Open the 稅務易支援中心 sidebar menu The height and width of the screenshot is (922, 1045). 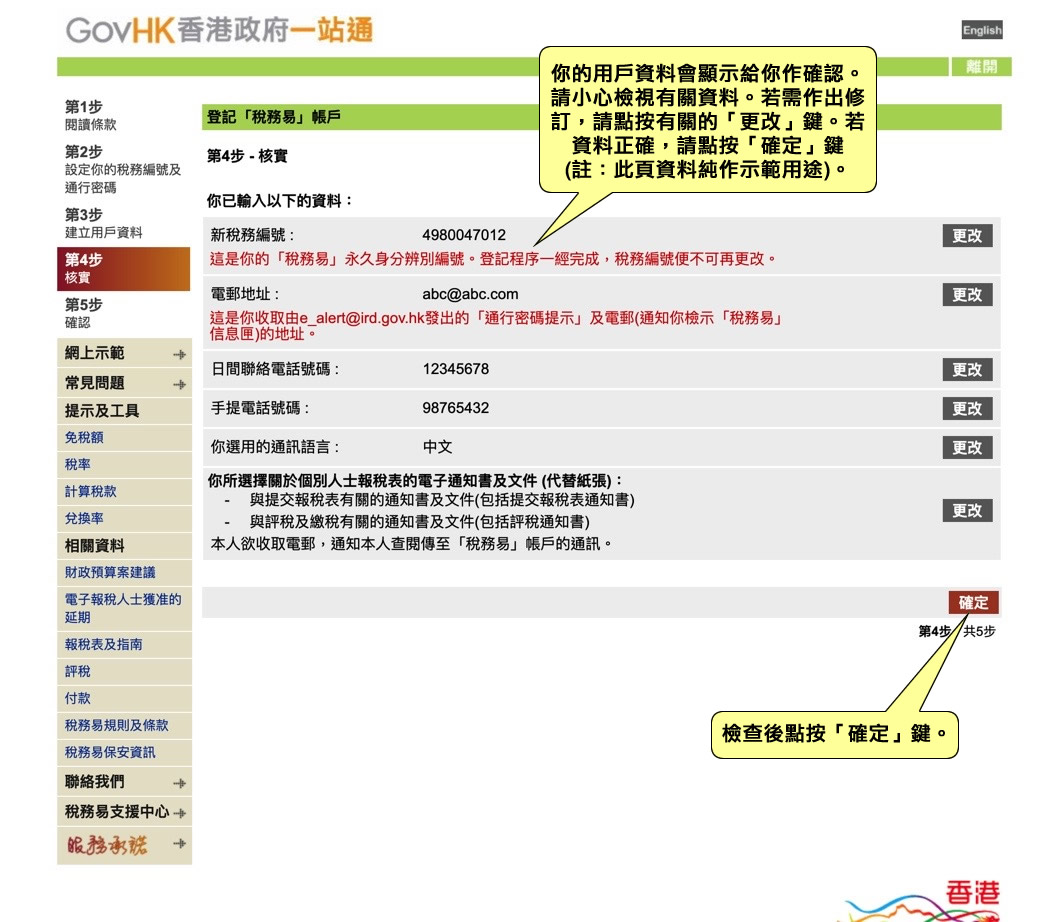pos(124,812)
